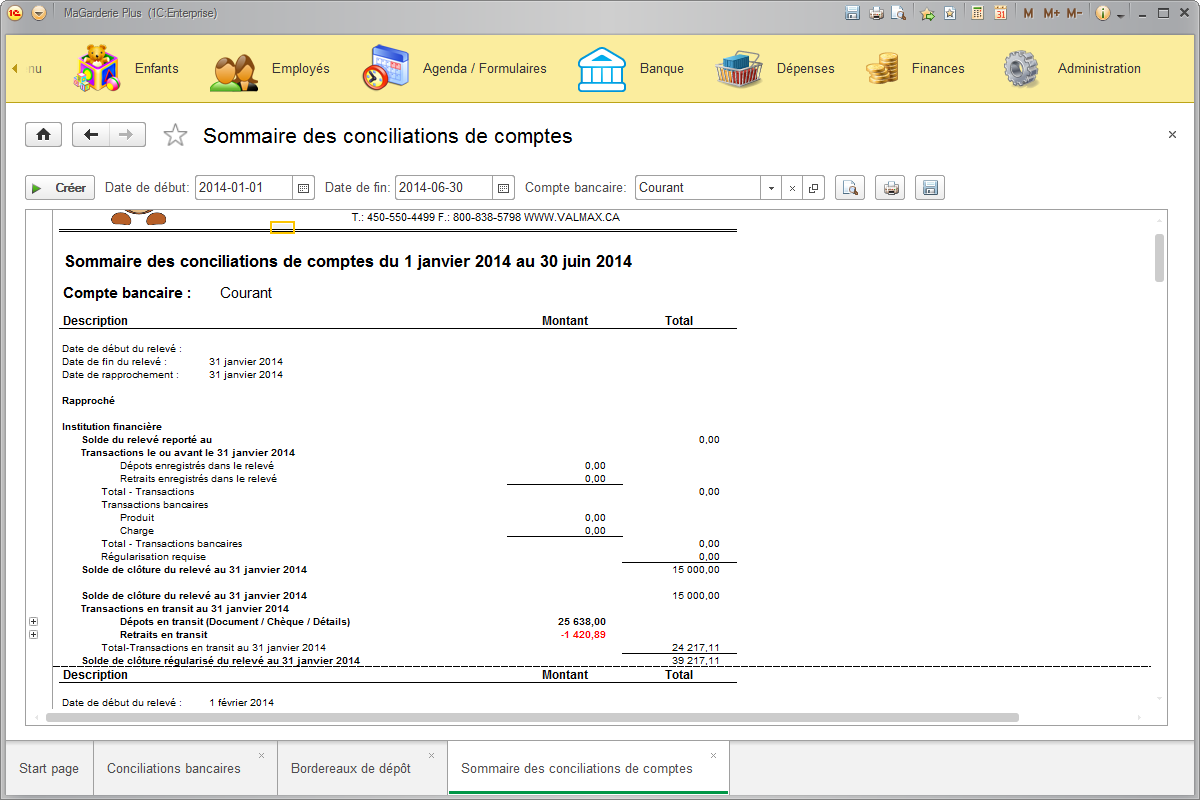Click the Créer button to generate the report

coord(58,187)
